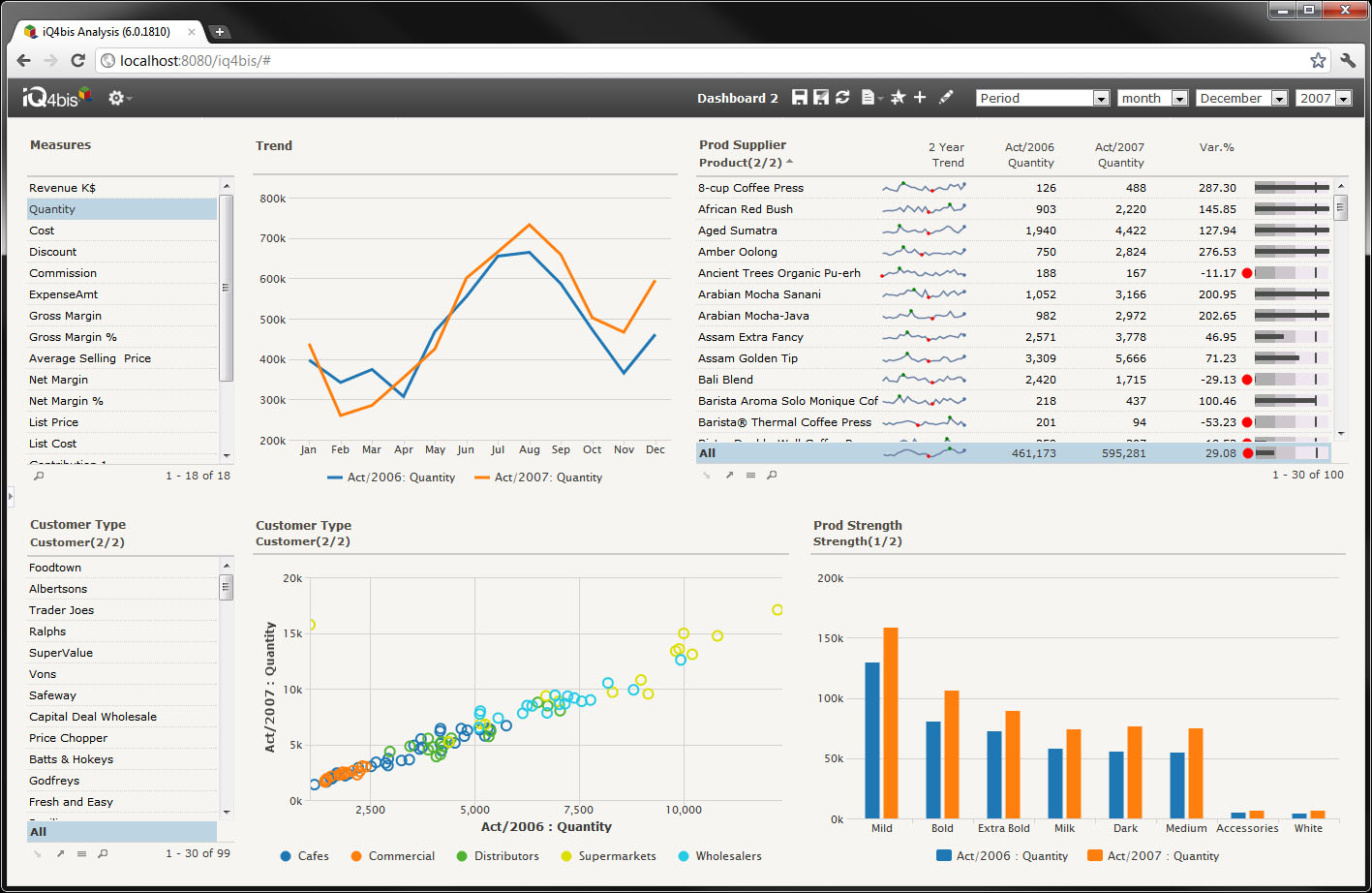The image size is (1372, 893).
Task: Toggle Act/2007 Quantity series in Trend legend
Action: pos(538,477)
